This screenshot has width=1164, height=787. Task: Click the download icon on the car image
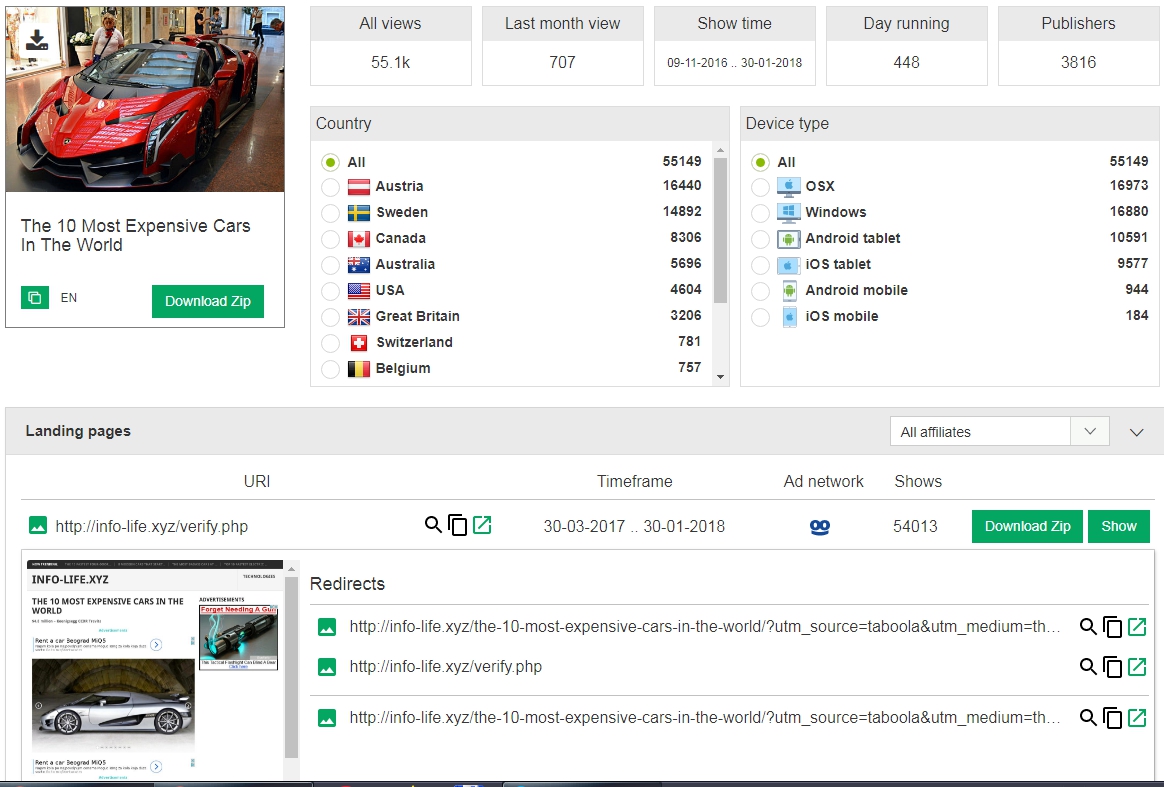pos(36,38)
